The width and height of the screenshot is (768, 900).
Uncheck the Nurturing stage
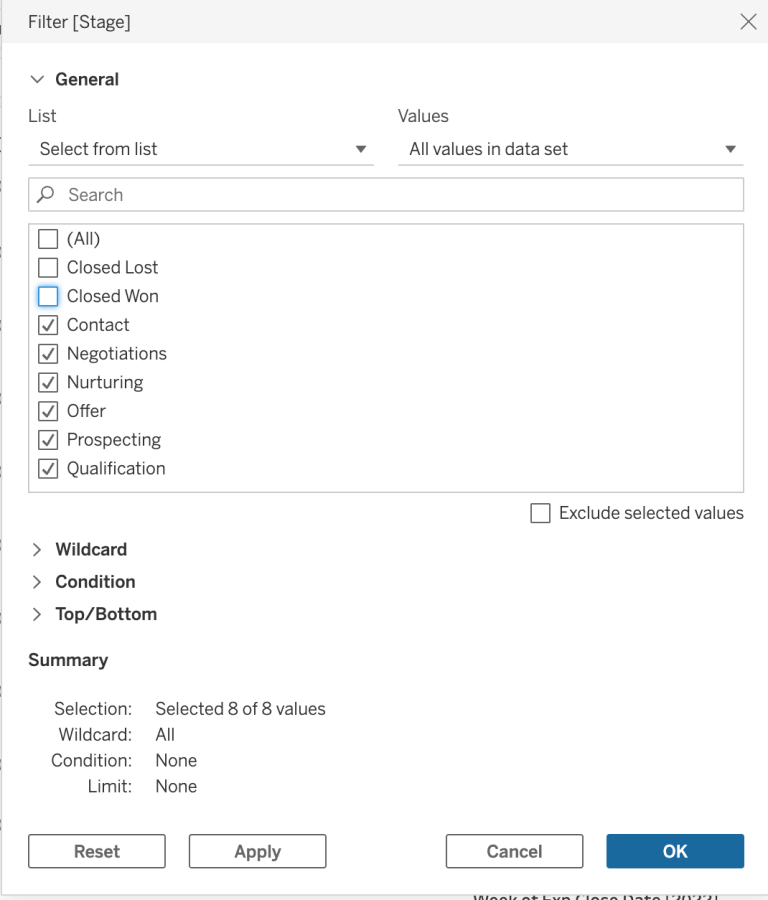click(x=47, y=382)
